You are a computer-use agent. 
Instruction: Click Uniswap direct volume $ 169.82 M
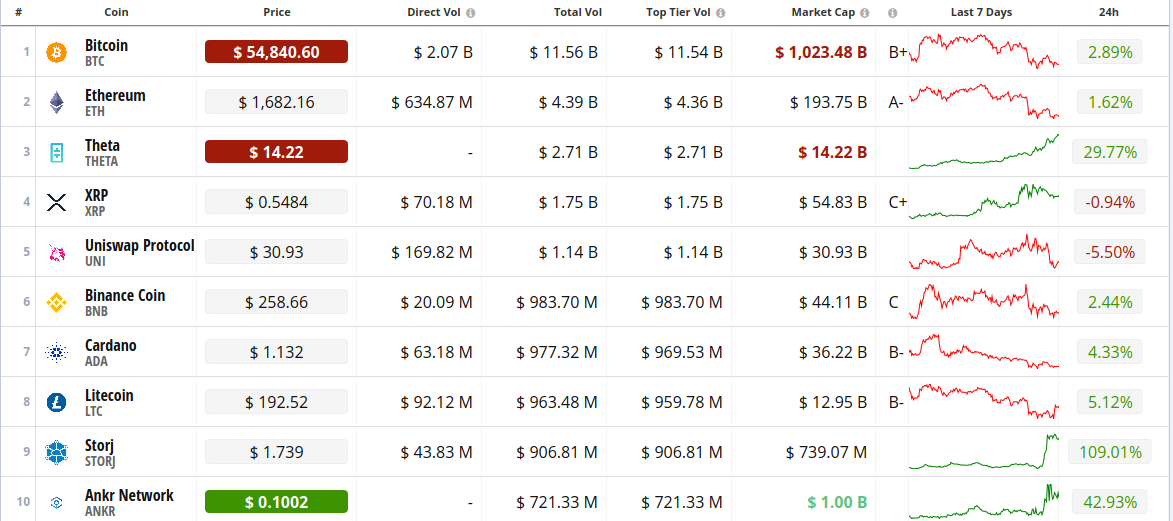[432, 252]
